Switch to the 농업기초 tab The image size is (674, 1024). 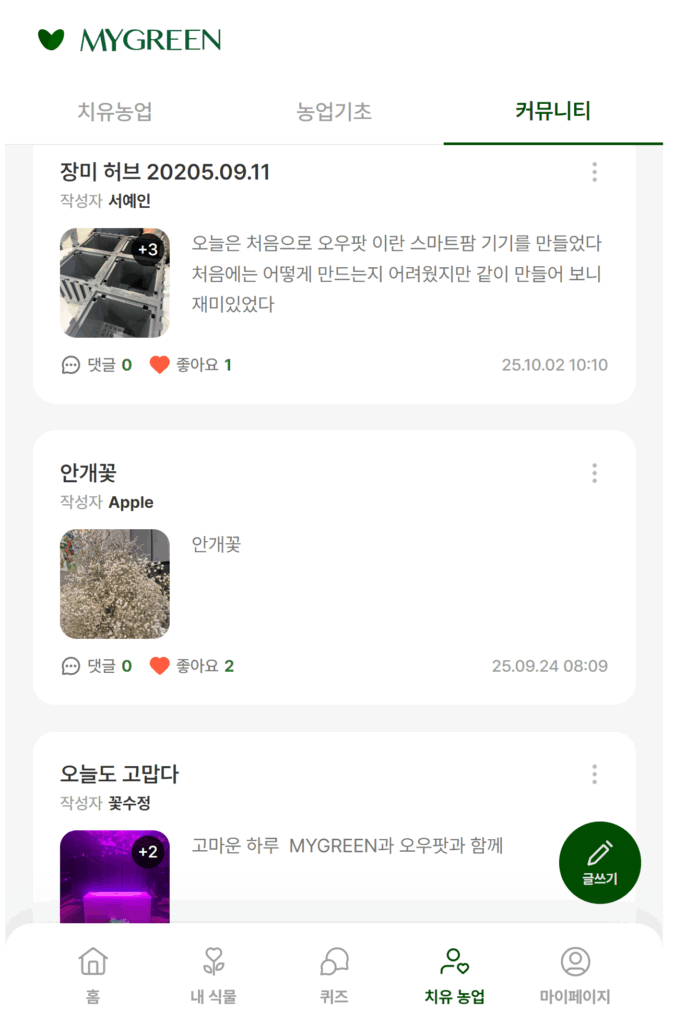[334, 111]
